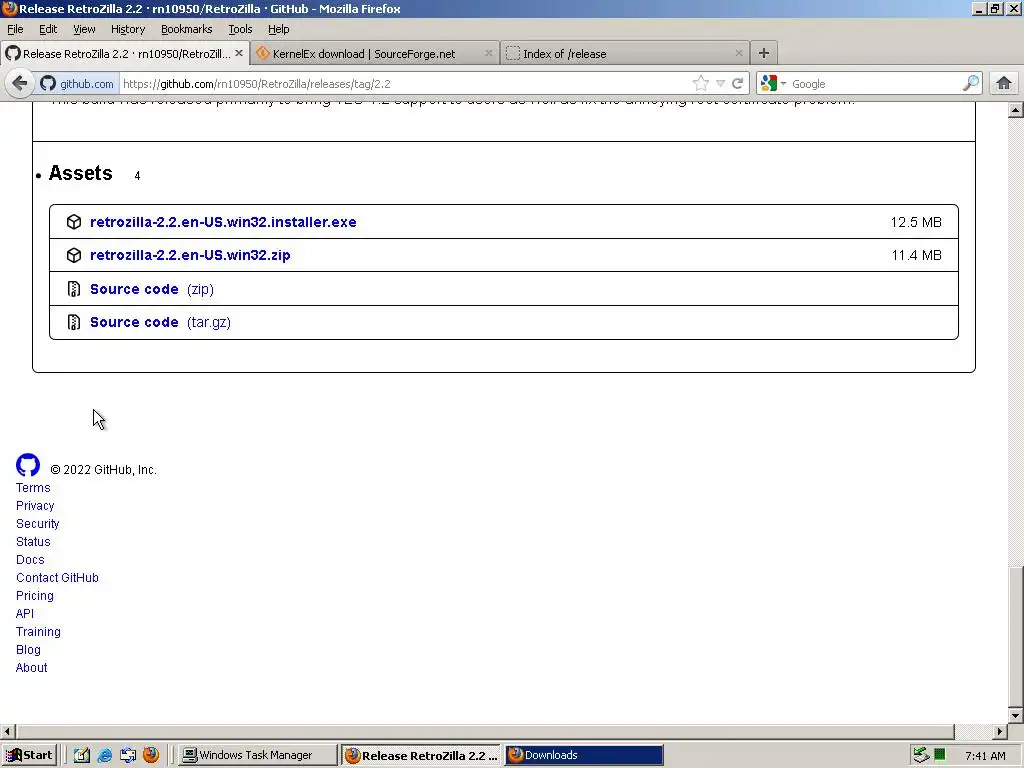
Task: Open the Status footer link
Action: tap(33, 542)
